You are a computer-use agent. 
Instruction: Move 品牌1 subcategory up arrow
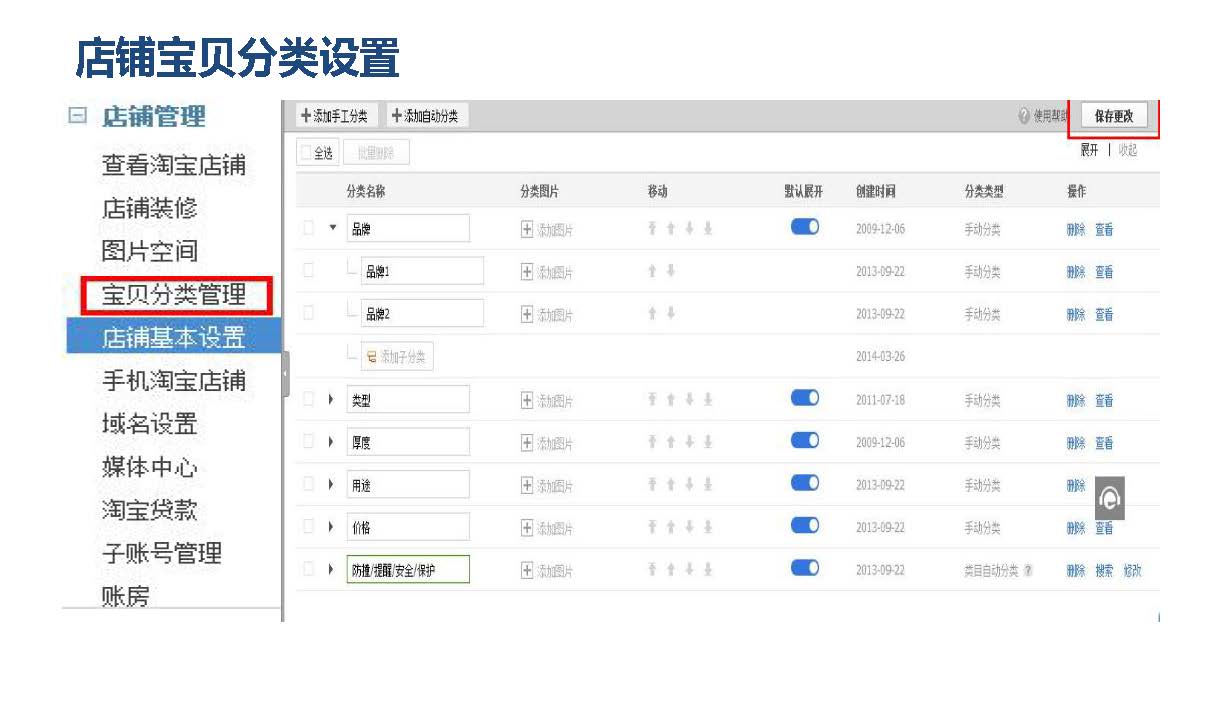pos(653,271)
